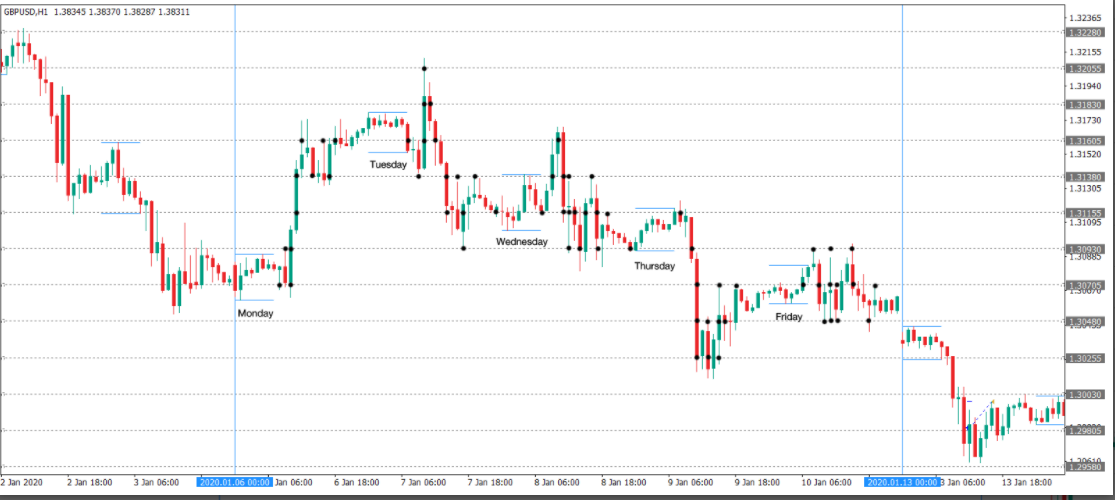This screenshot has width=1115, height=500.
Task: Click the 1.31605 price level tag
Action: tap(1085, 141)
